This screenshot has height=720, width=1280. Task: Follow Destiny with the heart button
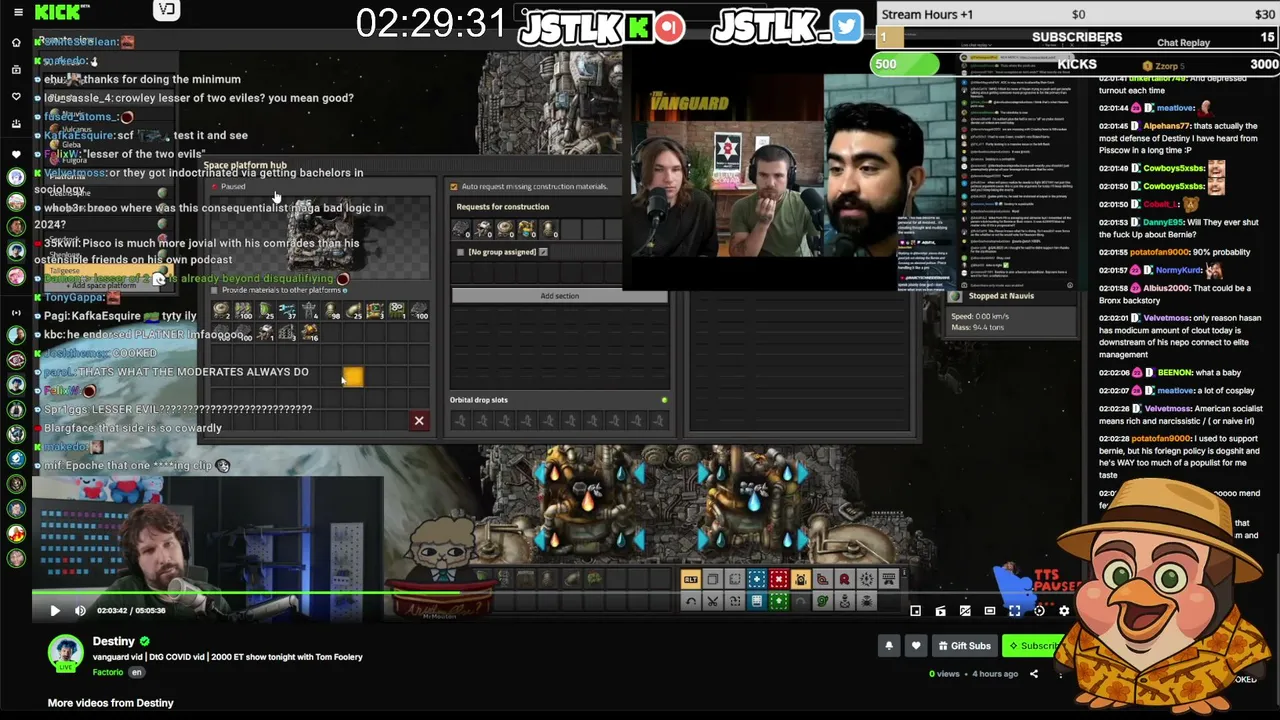(x=916, y=646)
